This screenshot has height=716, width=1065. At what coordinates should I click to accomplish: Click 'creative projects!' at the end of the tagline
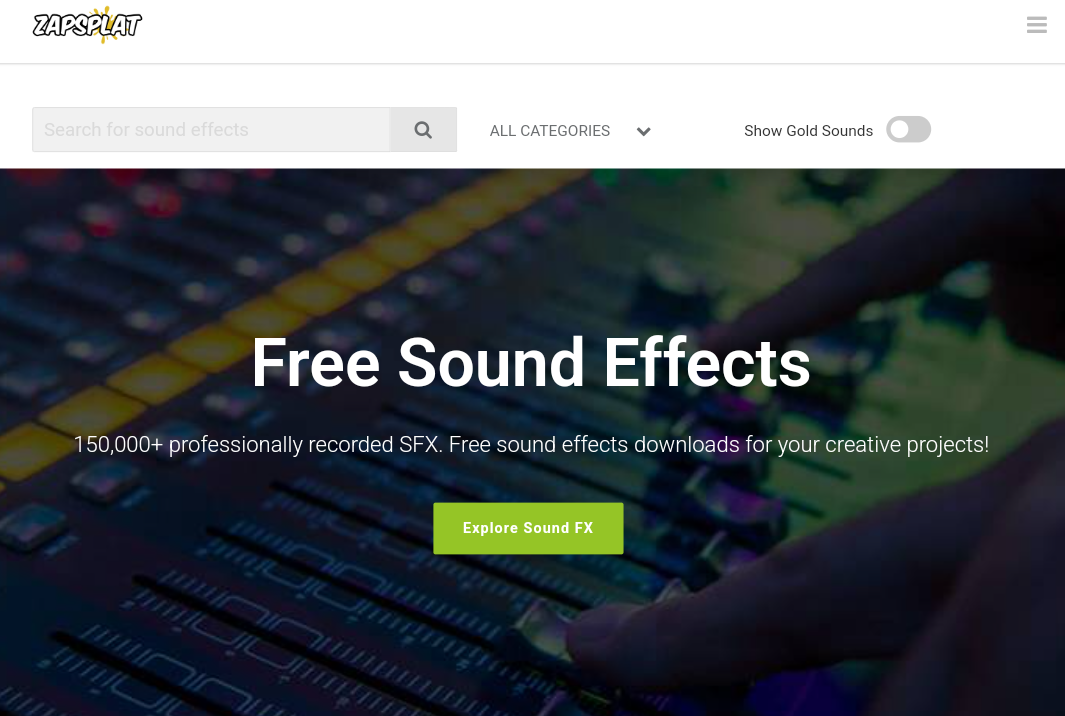pos(907,444)
